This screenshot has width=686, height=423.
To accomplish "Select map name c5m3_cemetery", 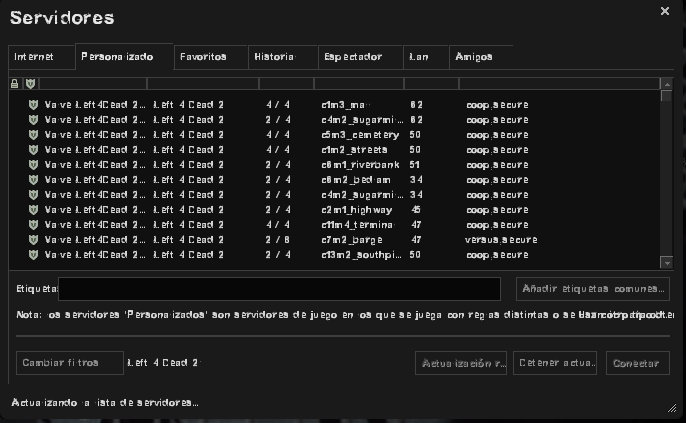I will 360,135.
